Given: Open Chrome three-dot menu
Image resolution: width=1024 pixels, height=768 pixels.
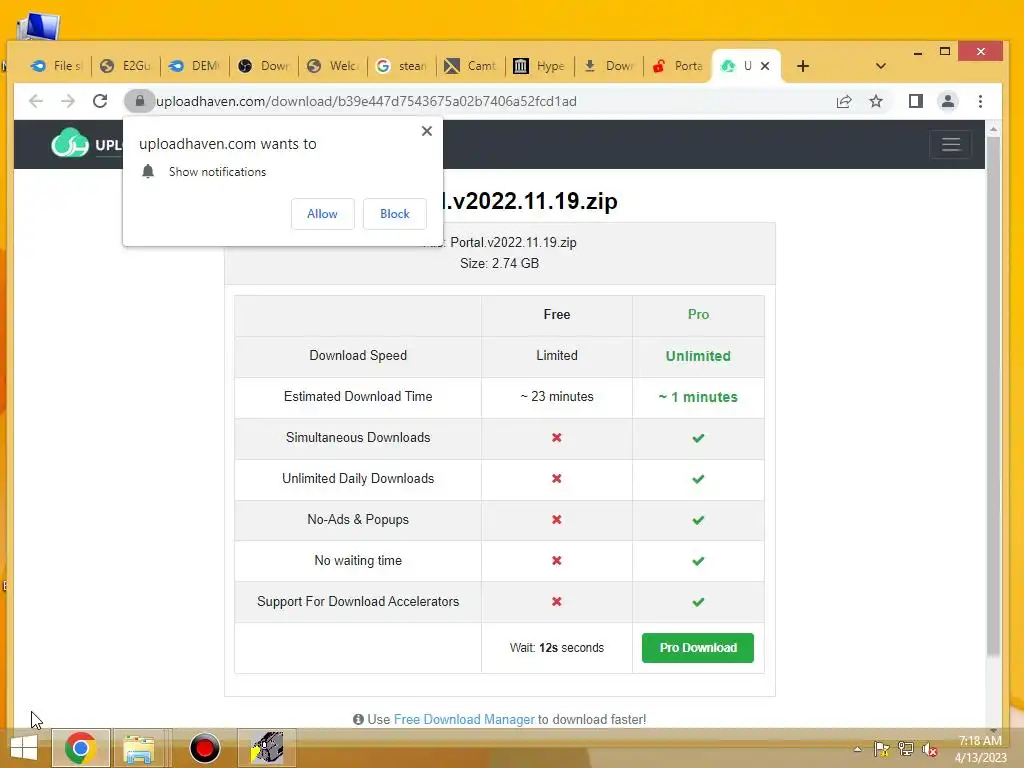Looking at the screenshot, I should [x=980, y=101].
